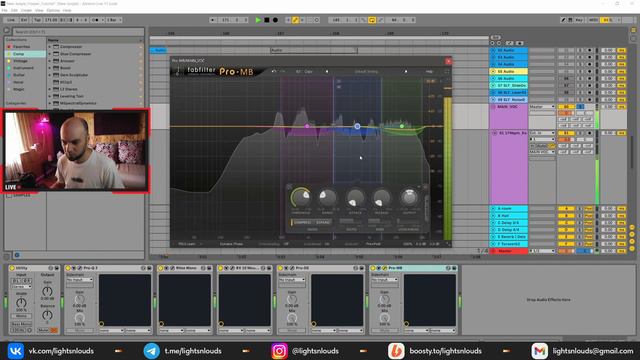Switch Pro-MB band mode to Expand
The height and width of the screenshot is (360, 640).
click(322, 222)
